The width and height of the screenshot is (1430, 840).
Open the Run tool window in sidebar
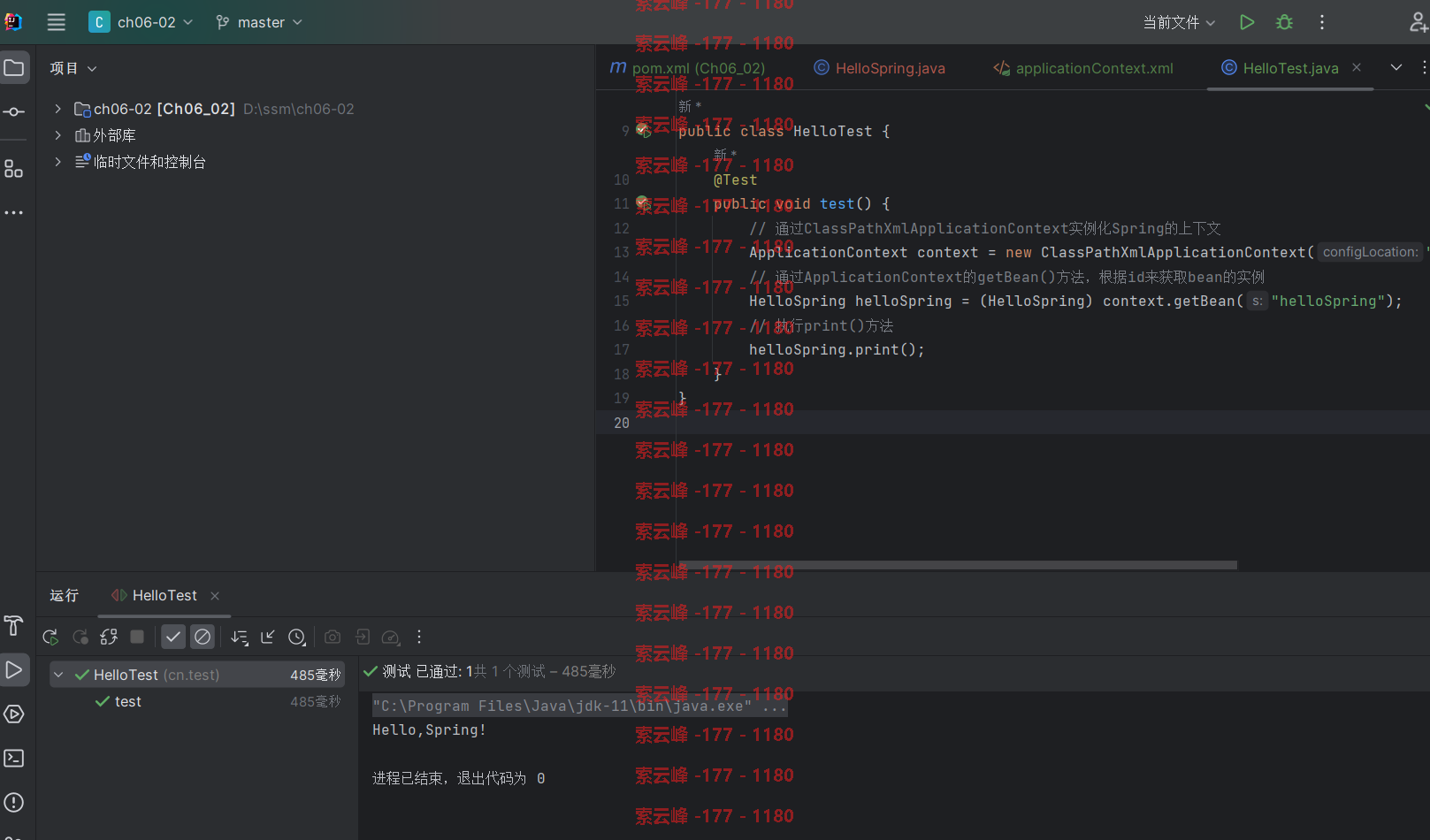(14, 669)
